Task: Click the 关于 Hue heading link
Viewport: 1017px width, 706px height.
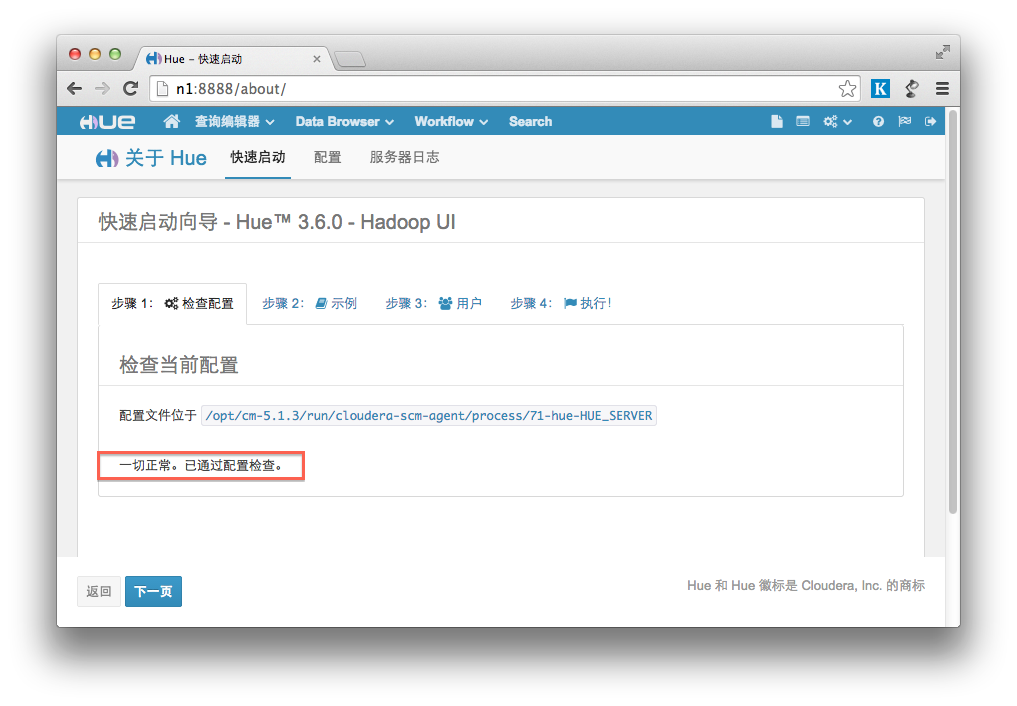Action: [x=151, y=158]
